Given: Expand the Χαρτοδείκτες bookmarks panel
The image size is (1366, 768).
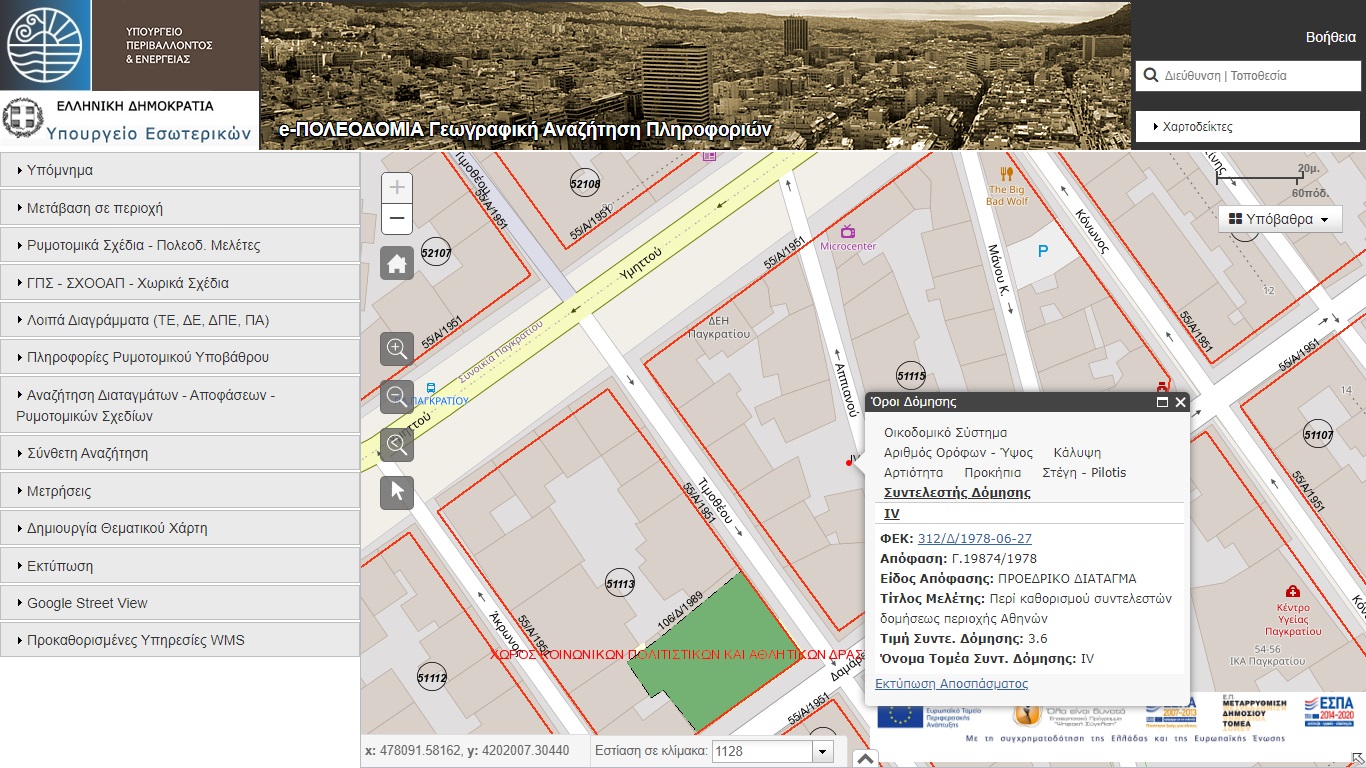Looking at the screenshot, I should pos(1247,127).
